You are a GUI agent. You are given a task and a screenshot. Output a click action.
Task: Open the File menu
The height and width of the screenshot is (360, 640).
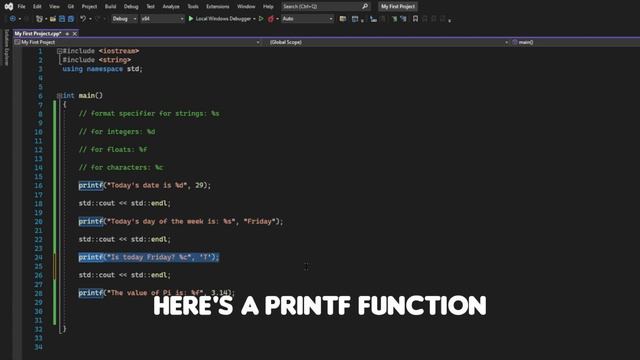pyautogui.click(x=21, y=7)
